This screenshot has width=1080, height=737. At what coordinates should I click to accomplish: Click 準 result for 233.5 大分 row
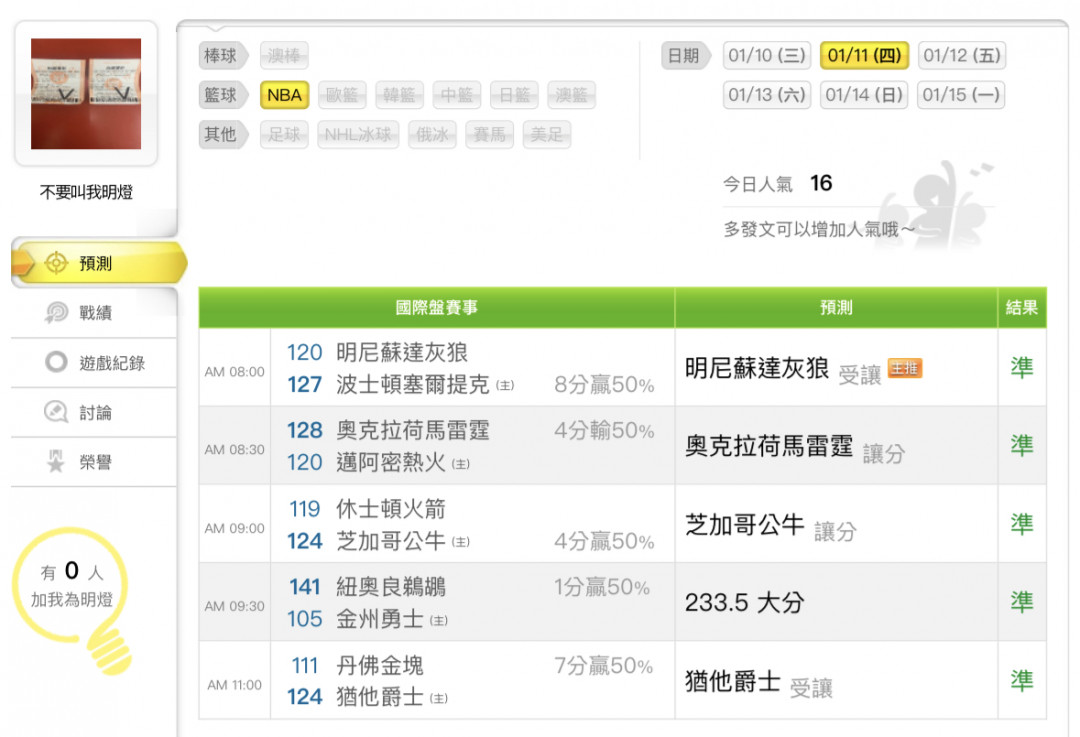1022,603
